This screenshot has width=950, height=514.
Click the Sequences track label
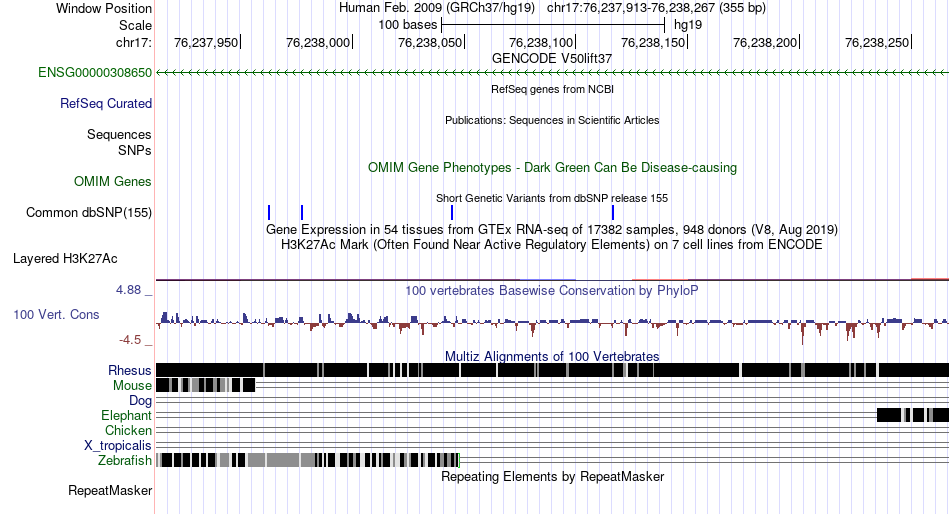[119, 135]
